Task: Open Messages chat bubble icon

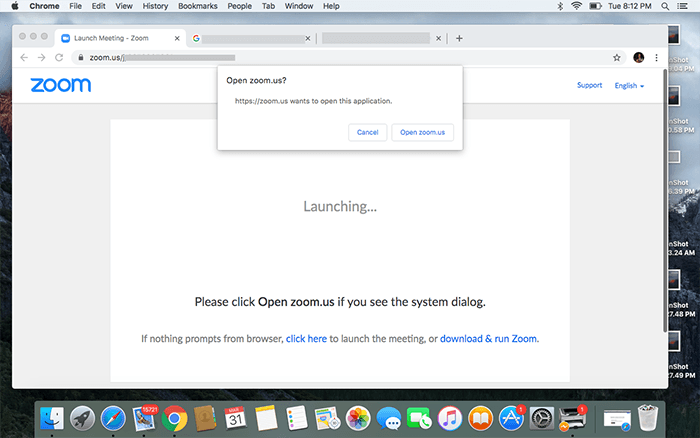Action: coord(388,419)
